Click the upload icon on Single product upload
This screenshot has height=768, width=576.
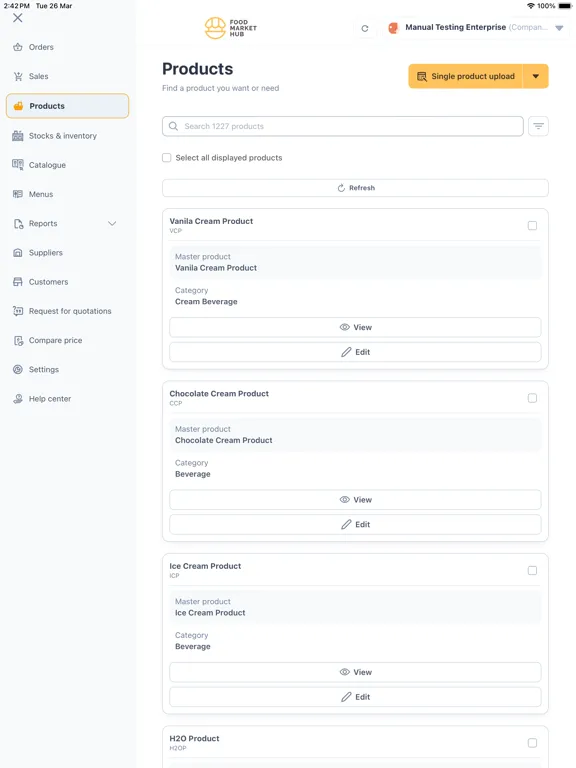(x=422, y=76)
